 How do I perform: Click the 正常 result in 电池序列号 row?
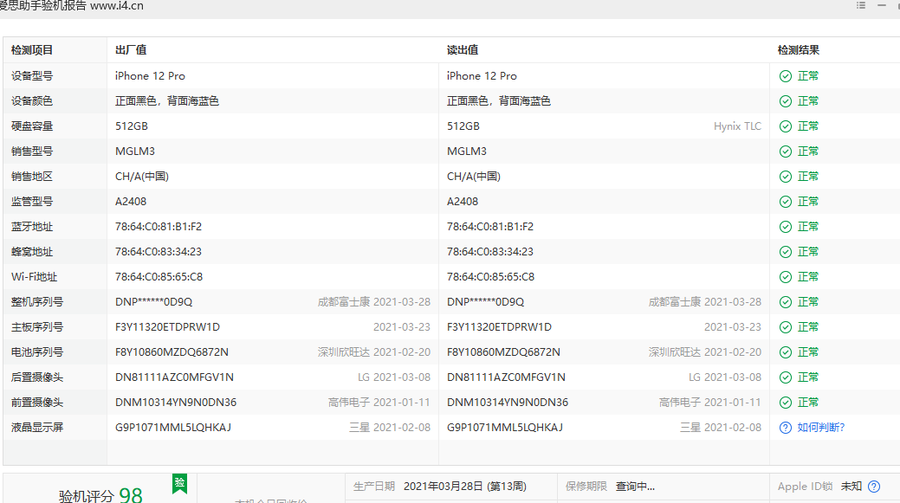point(808,352)
